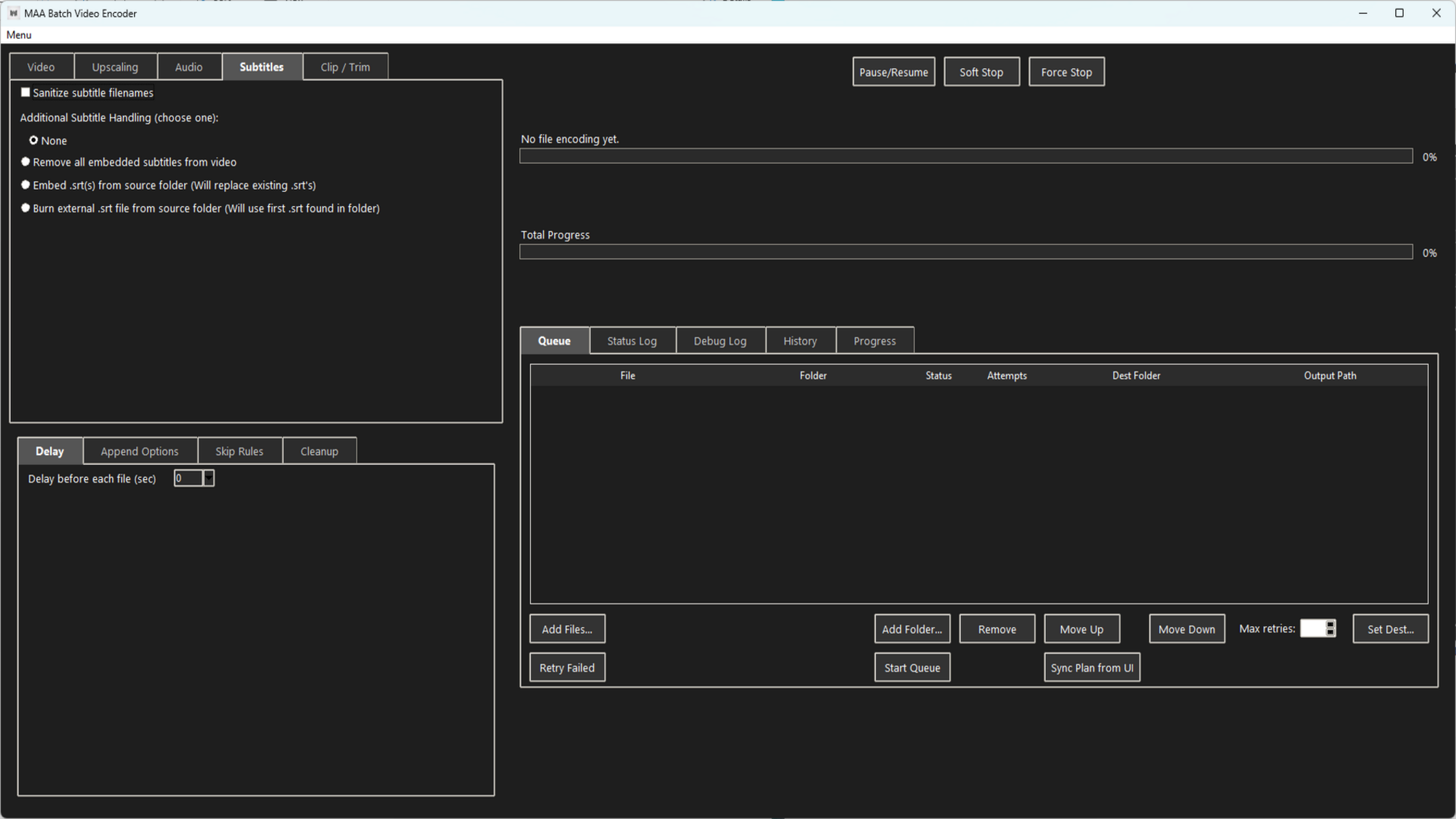Select Remove all embedded subtitles option
The height and width of the screenshot is (819, 1456).
point(25,162)
